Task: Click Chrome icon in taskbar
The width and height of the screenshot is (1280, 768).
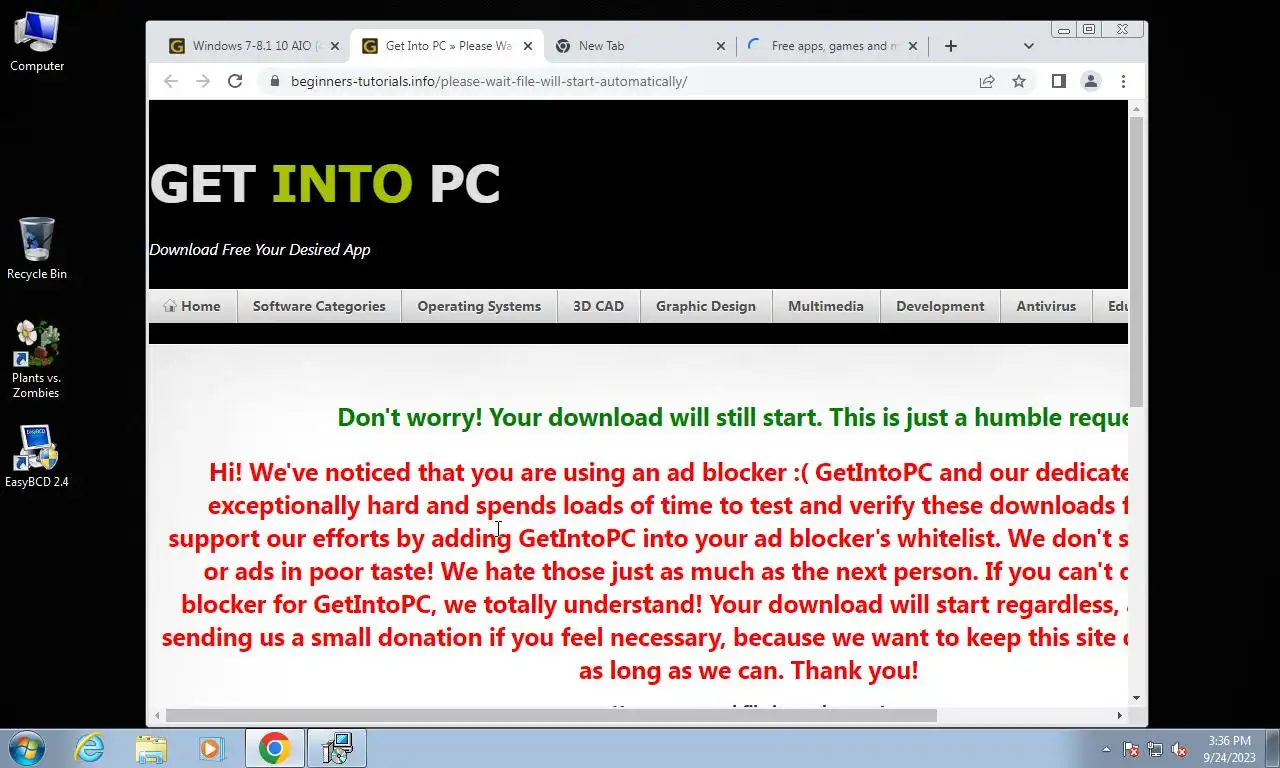Action: click(274, 748)
